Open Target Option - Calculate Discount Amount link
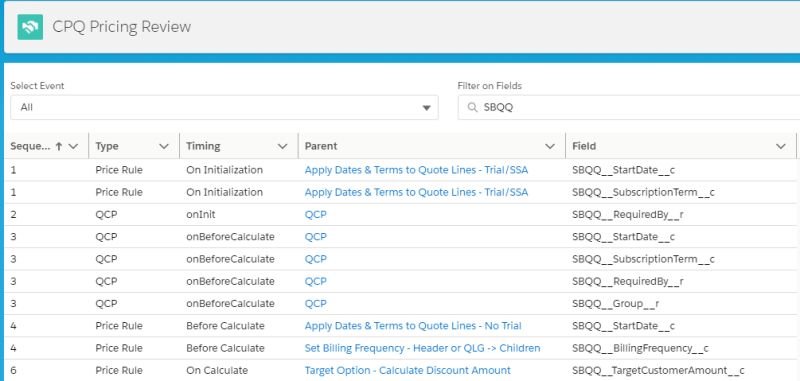Image resolution: width=800 pixels, height=381 pixels. (408, 370)
